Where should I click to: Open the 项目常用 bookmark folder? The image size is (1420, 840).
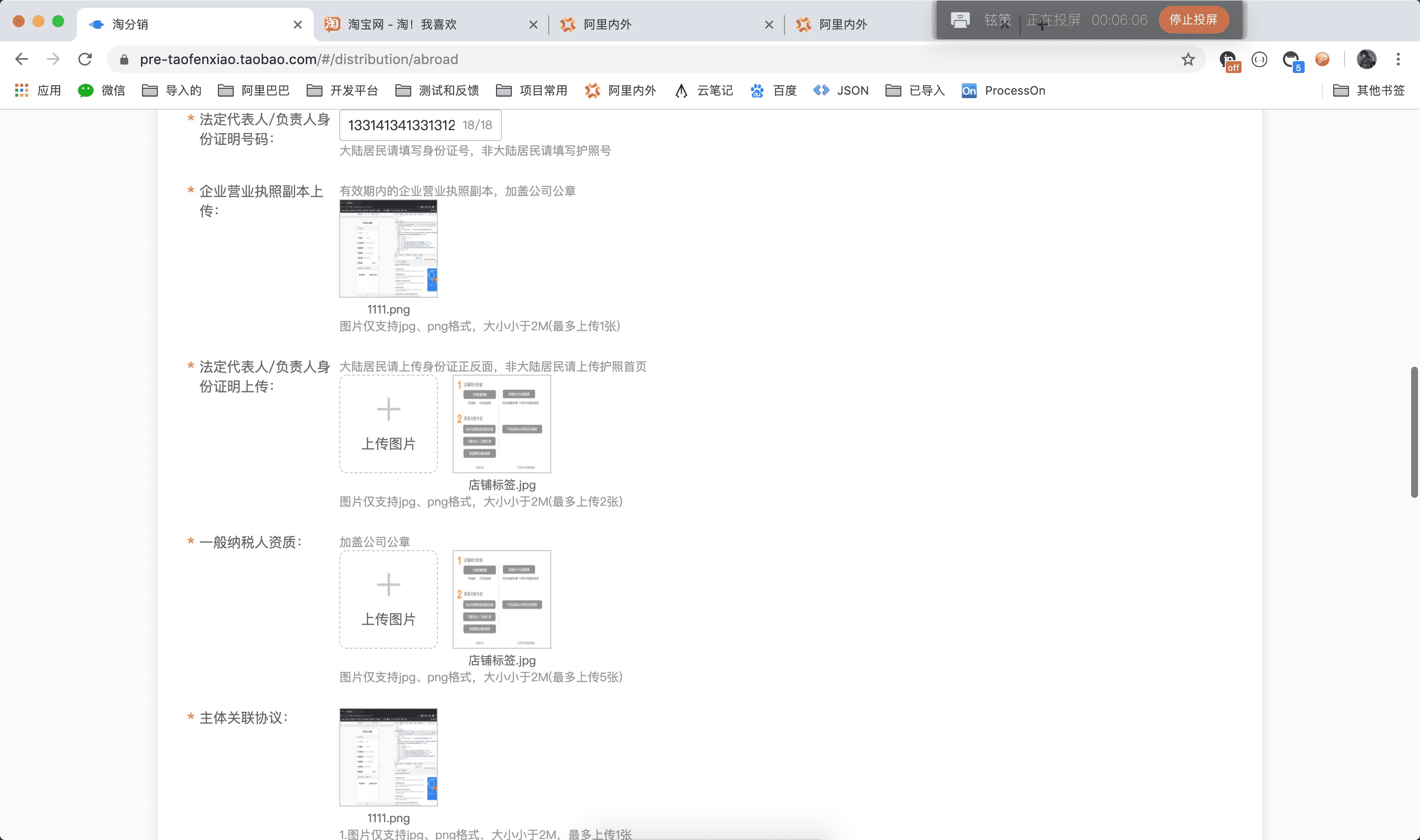[x=532, y=91]
